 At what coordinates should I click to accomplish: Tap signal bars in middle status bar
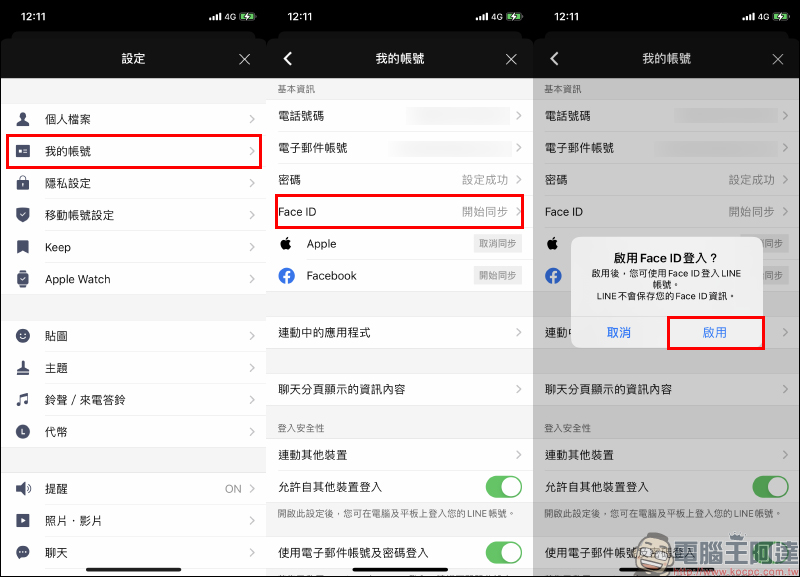point(482,17)
